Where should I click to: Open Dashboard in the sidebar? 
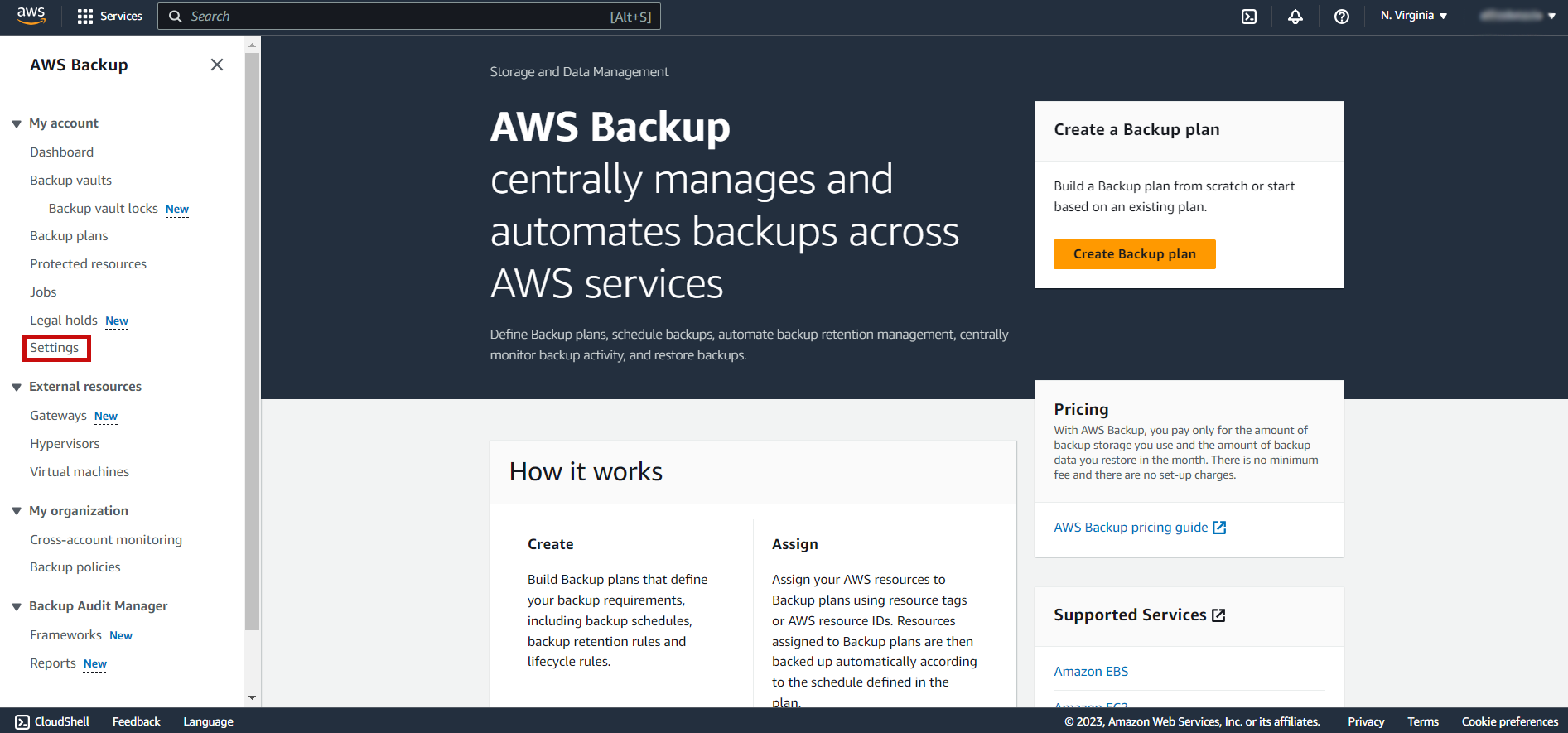pyautogui.click(x=62, y=152)
